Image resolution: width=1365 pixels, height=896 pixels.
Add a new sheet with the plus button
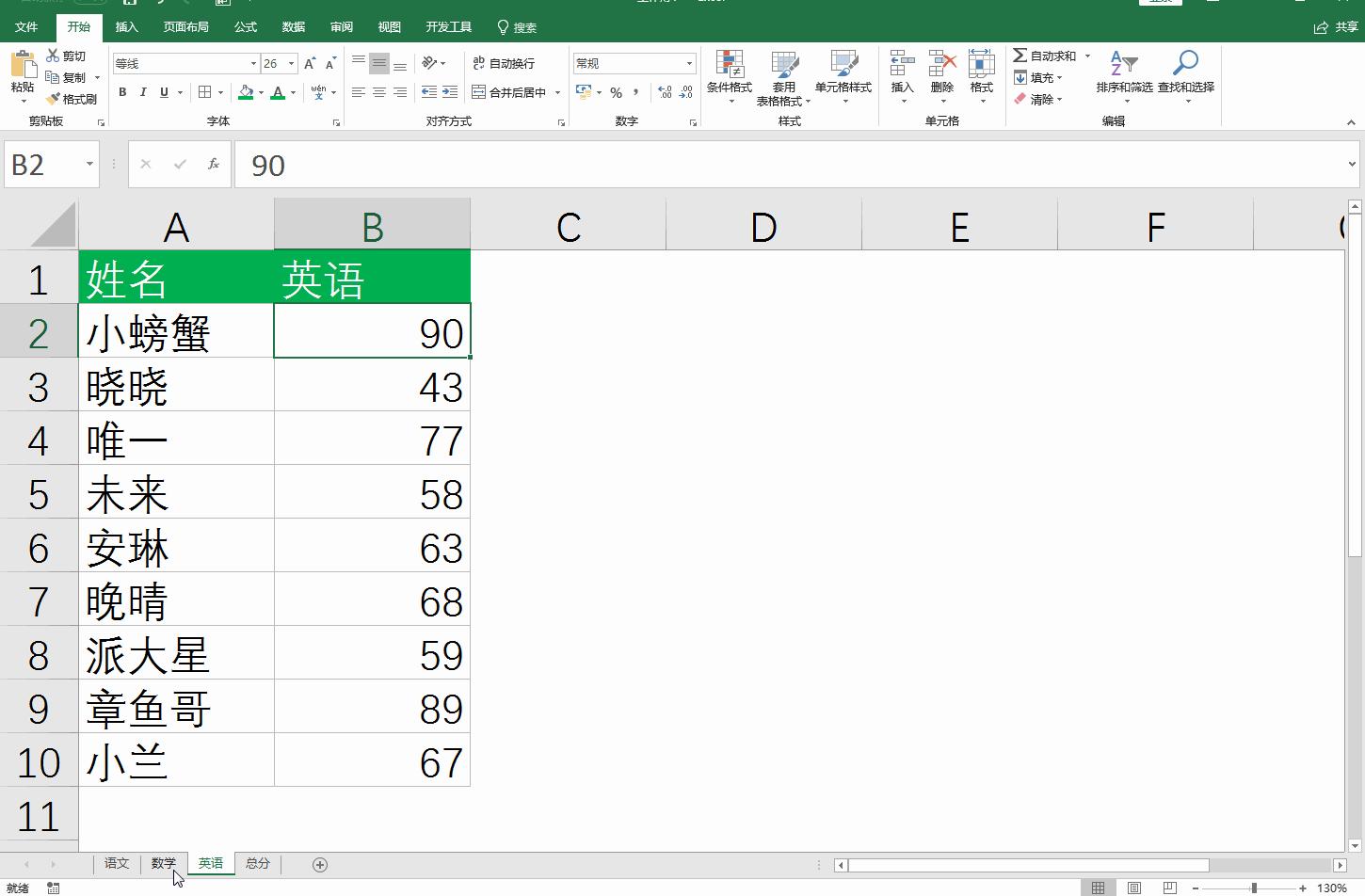pos(319,863)
